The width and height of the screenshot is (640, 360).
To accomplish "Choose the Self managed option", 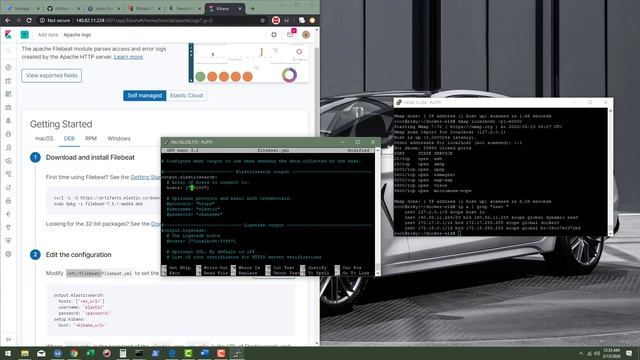I will [144, 96].
